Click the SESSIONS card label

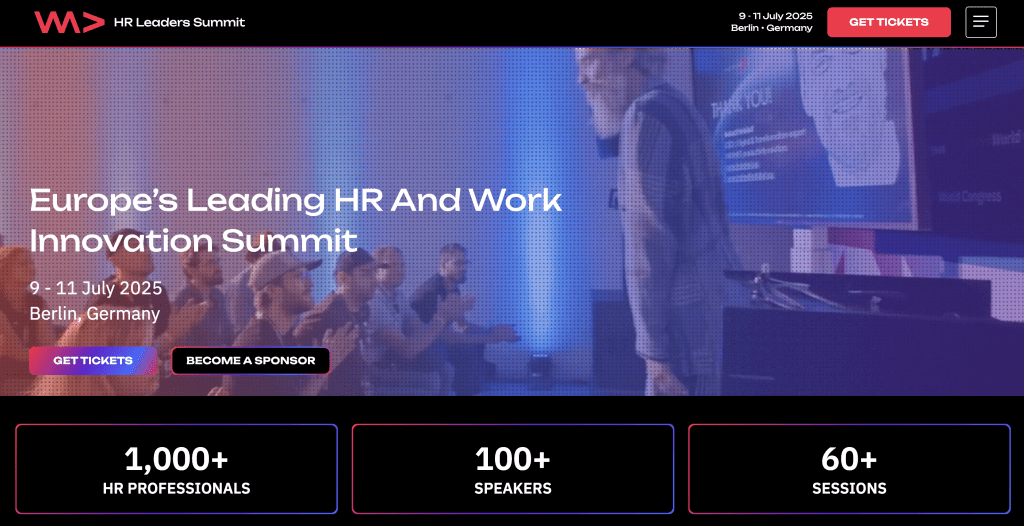click(x=849, y=488)
